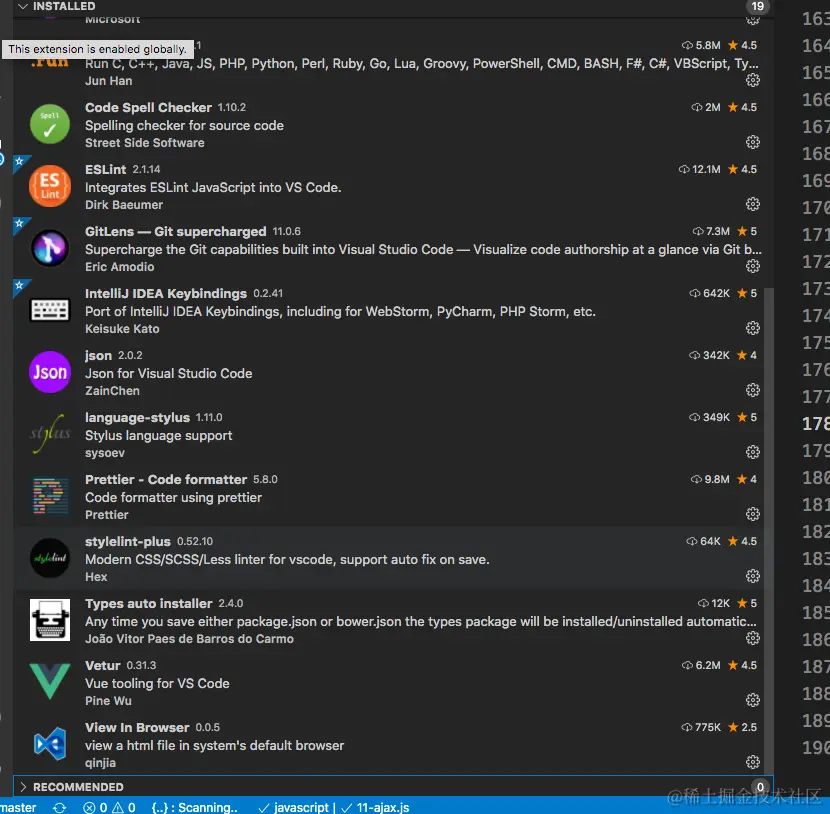This screenshot has height=814, width=830.
Task: Open manage gear for stylelint-plus
Action: 753,576
